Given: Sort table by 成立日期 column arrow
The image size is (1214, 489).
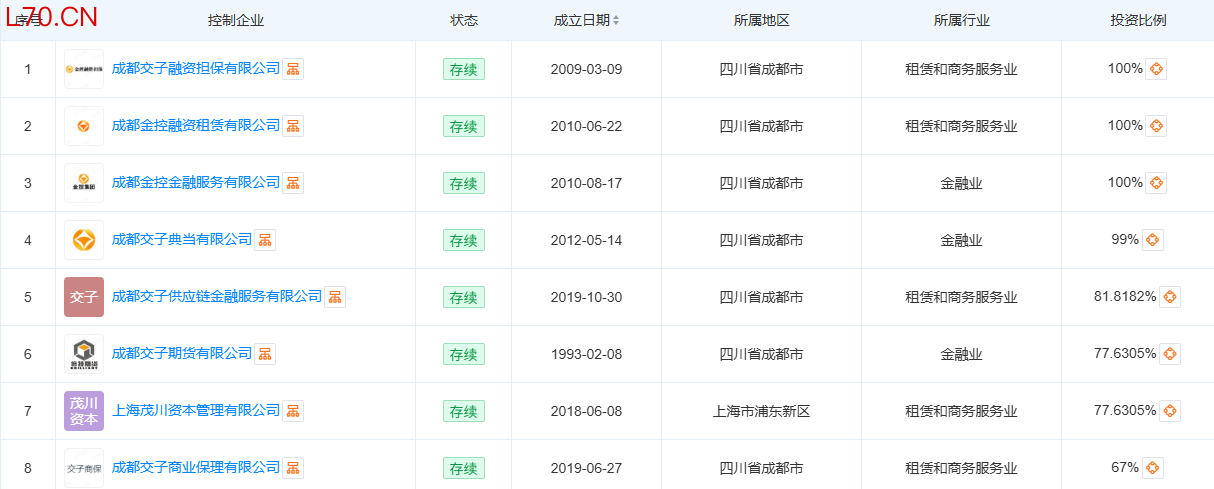Looking at the screenshot, I should click(616, 20).
